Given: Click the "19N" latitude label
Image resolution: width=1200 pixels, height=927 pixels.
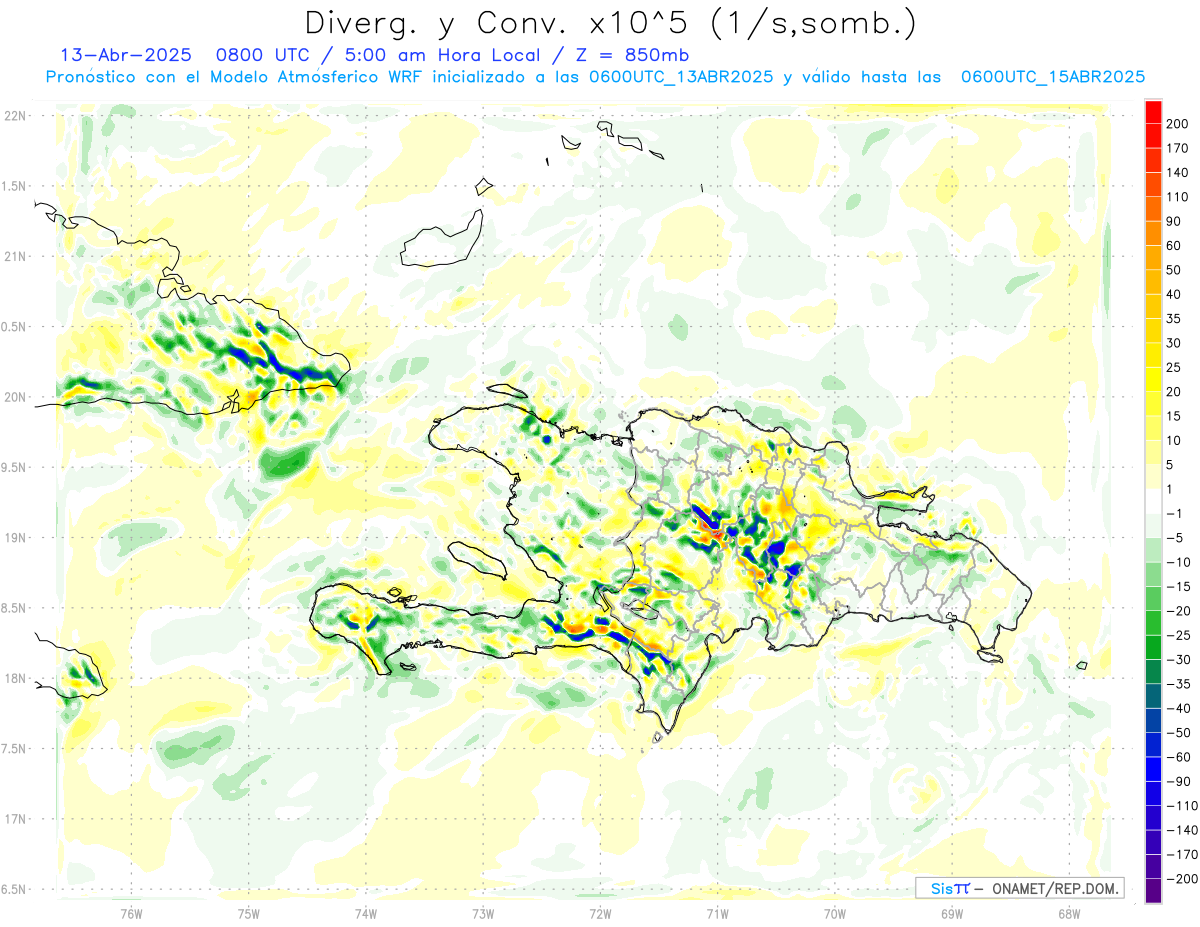Looking at the screenshot, I should pyautogui.click(x=15, y=538).
